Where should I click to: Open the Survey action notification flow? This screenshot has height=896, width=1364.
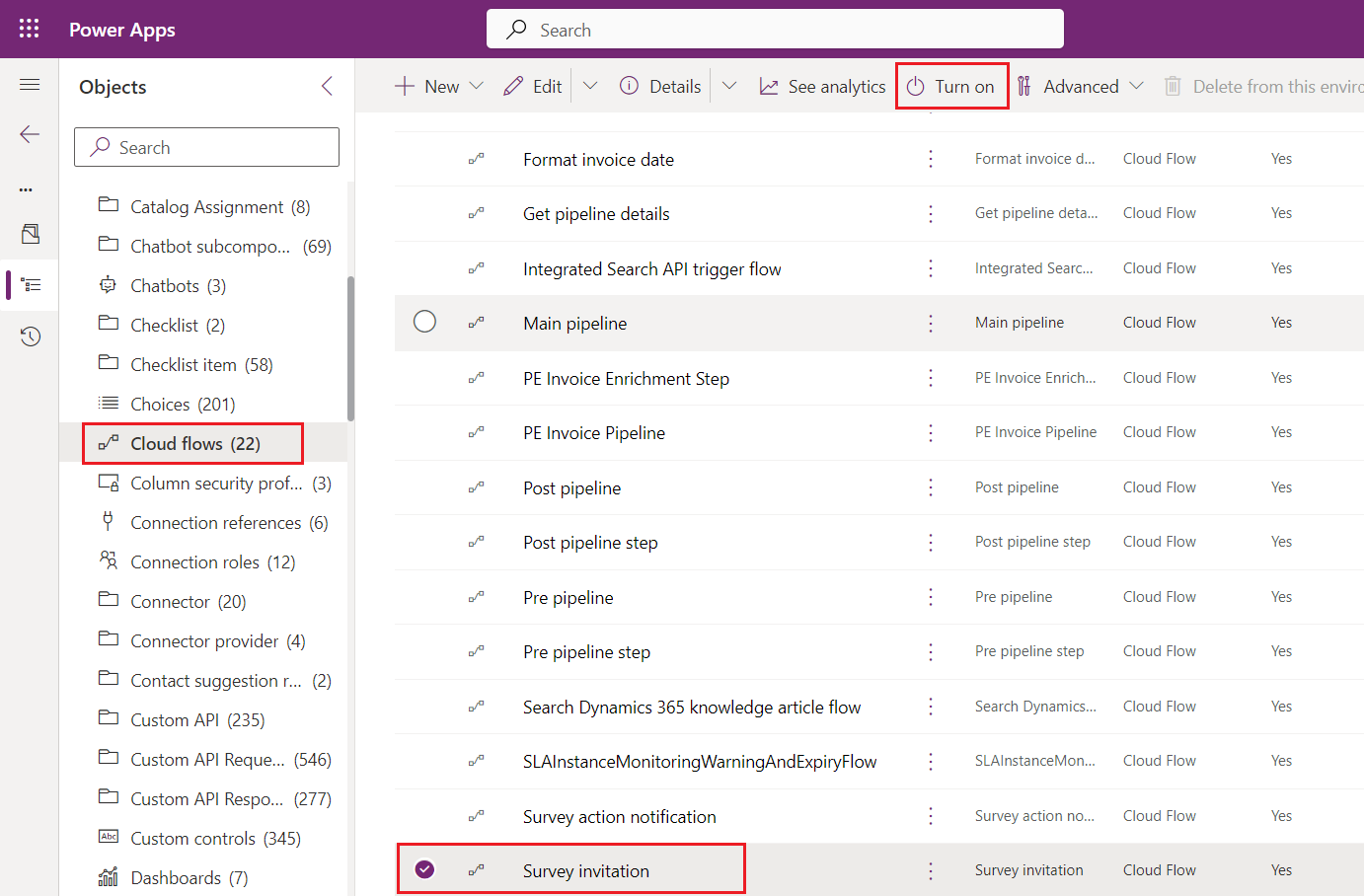click(620, 816)
